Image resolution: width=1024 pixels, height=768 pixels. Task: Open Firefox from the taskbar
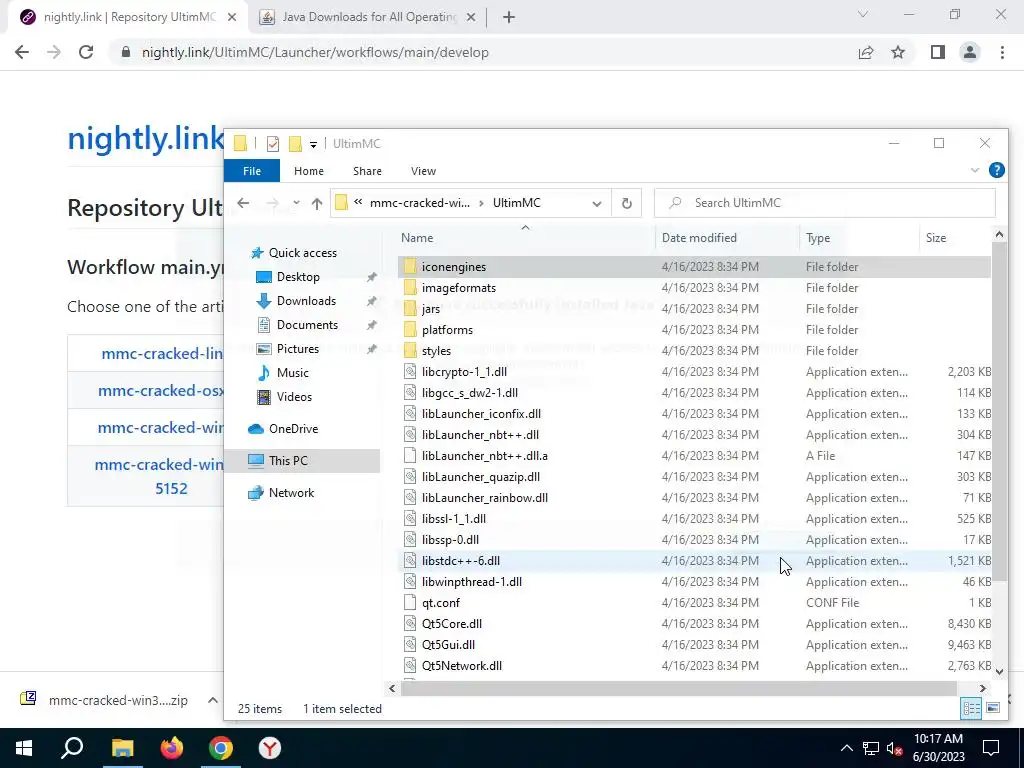[x=172, y=748]
